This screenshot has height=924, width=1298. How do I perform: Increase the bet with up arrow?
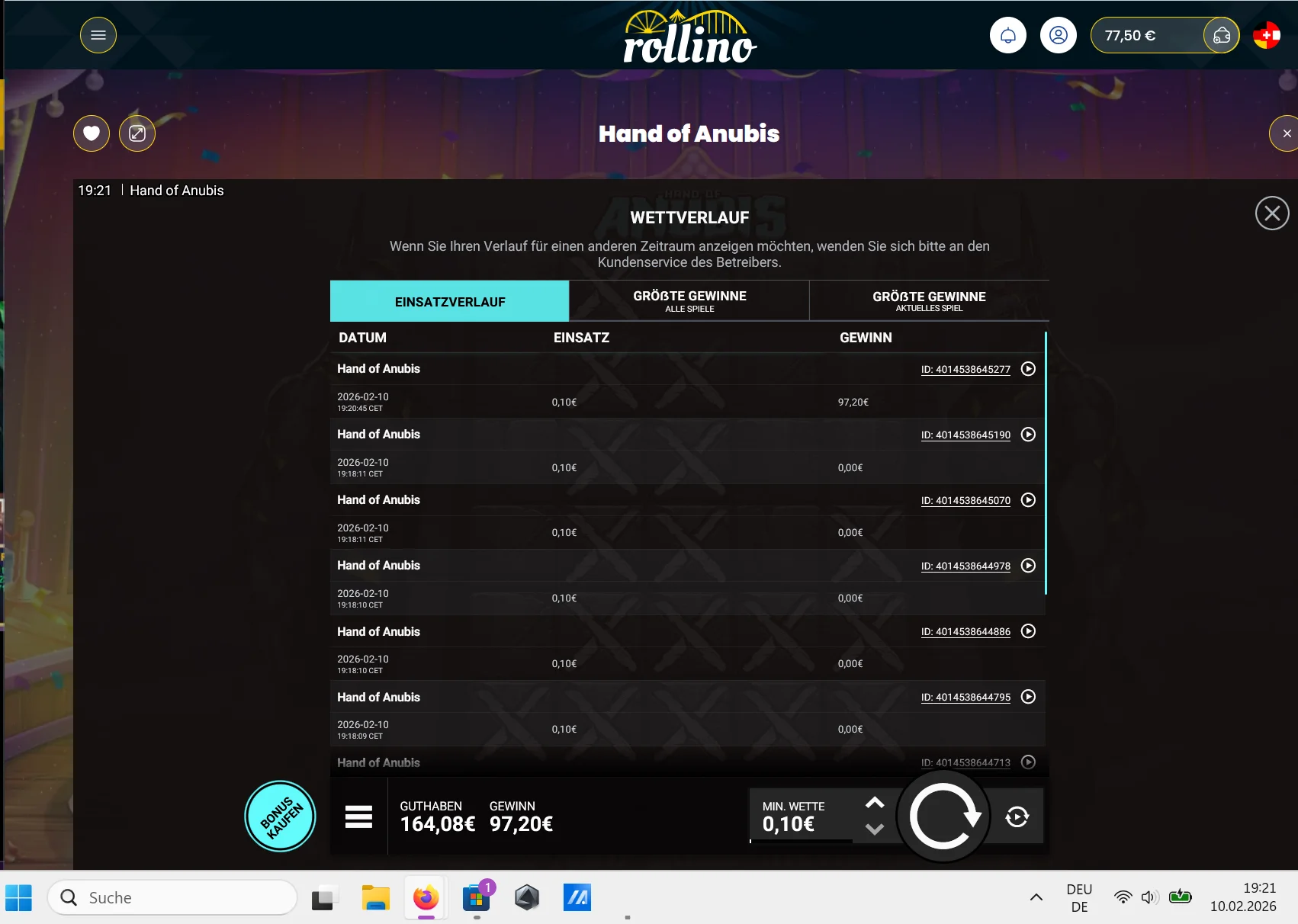coord(875,803)
